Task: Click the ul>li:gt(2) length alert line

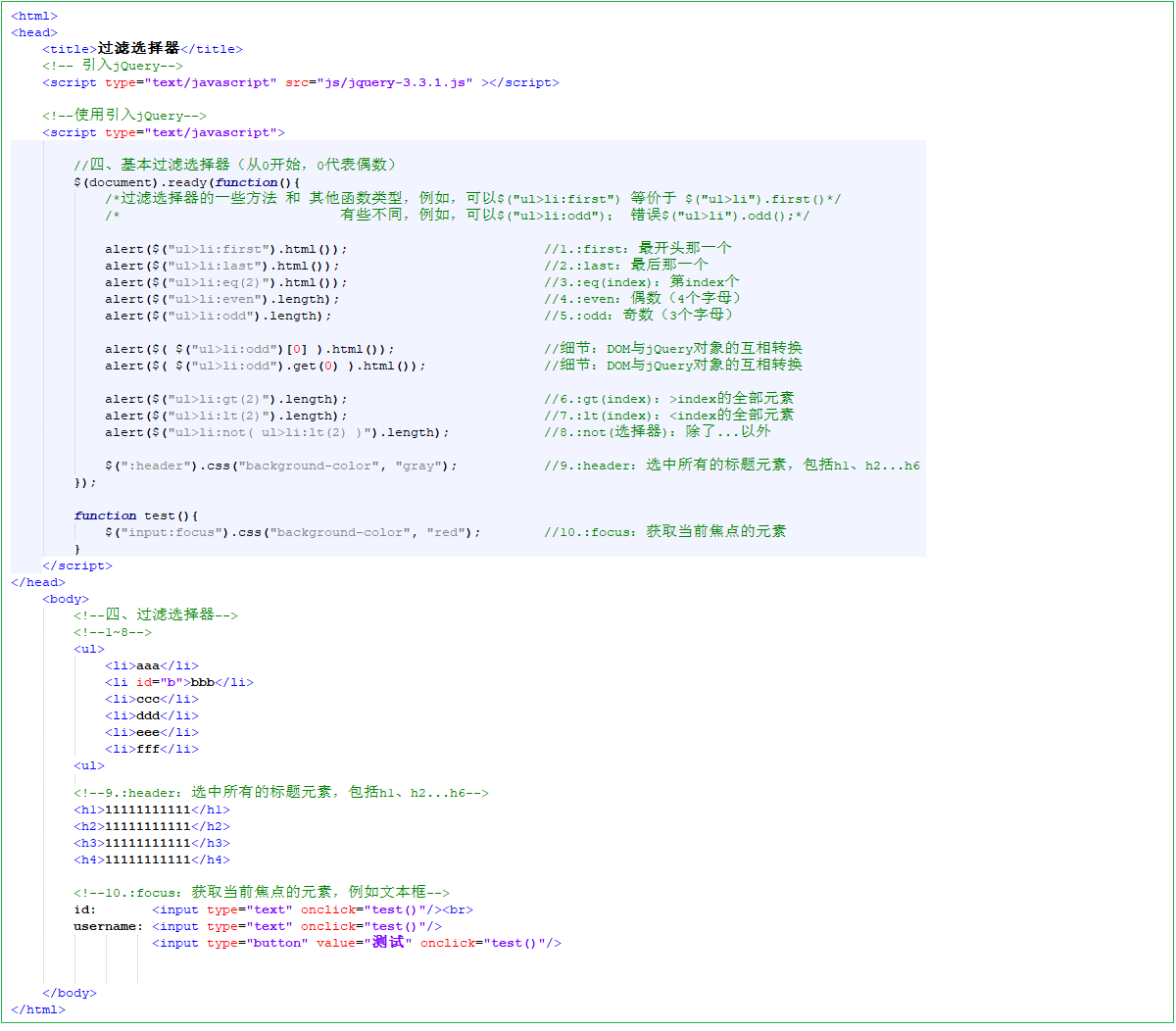Action: click(225, 399)
